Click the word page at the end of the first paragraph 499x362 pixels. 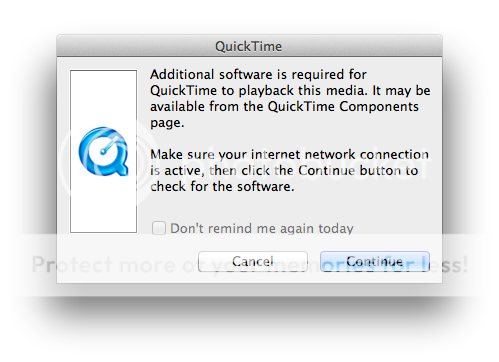165,123
